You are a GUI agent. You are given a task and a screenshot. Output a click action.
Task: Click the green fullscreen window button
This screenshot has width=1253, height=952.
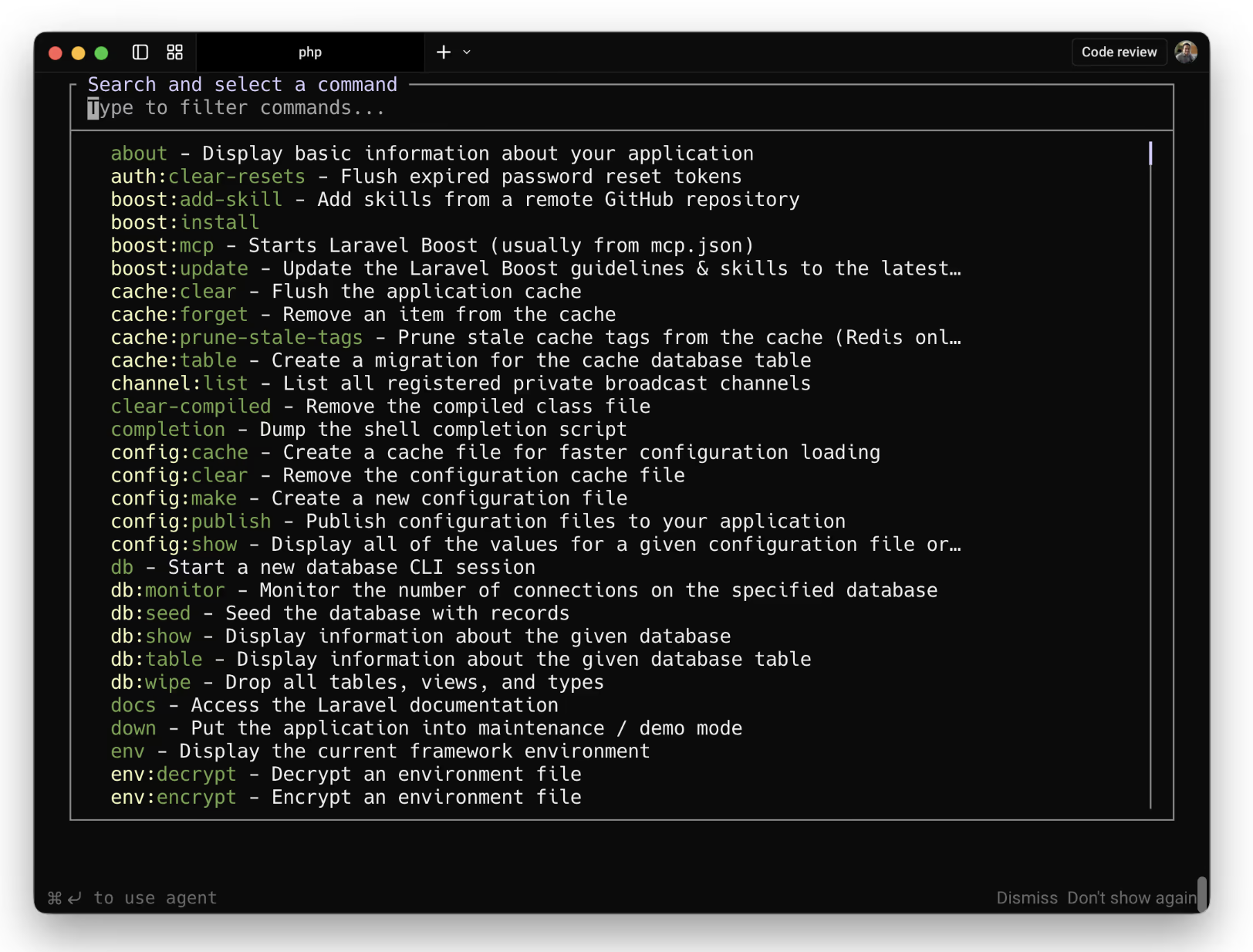coord(101,53)
